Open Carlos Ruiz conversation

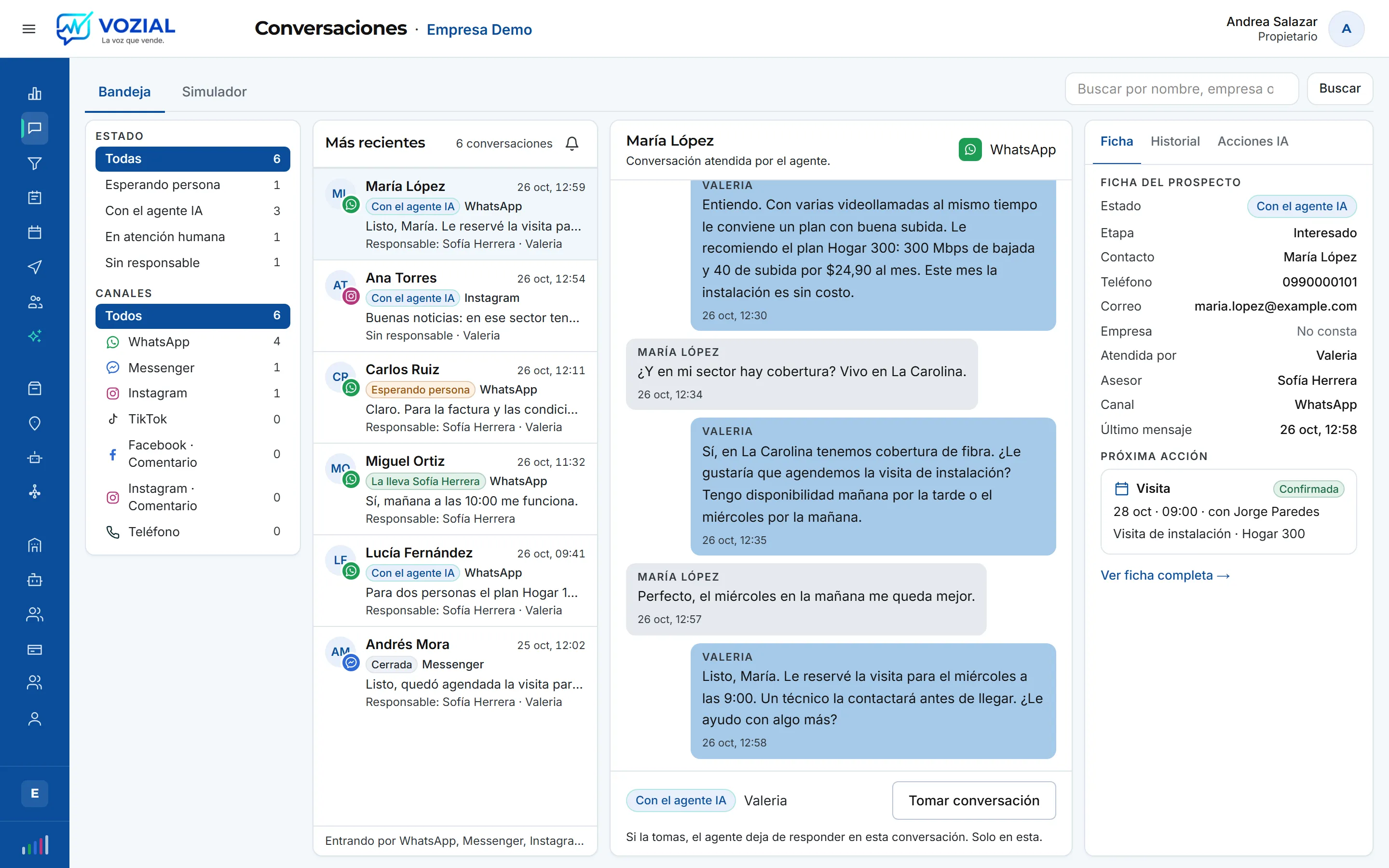click(x=455, y=398)
